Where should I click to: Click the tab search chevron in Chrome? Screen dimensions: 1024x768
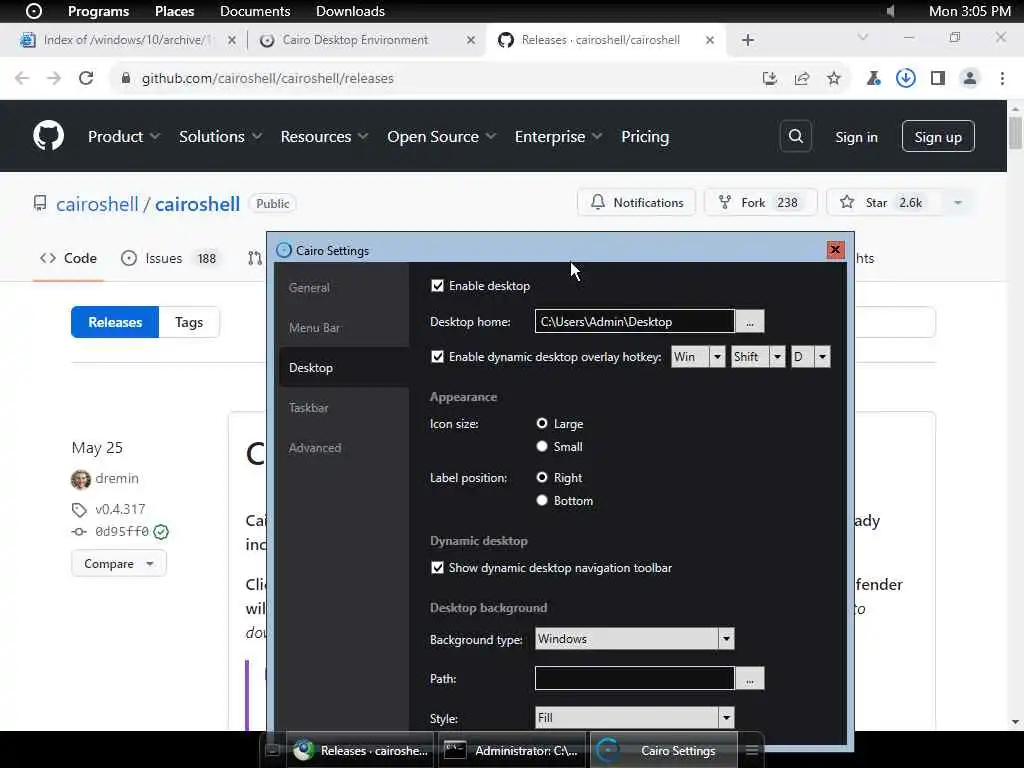[x=863, y=37]
